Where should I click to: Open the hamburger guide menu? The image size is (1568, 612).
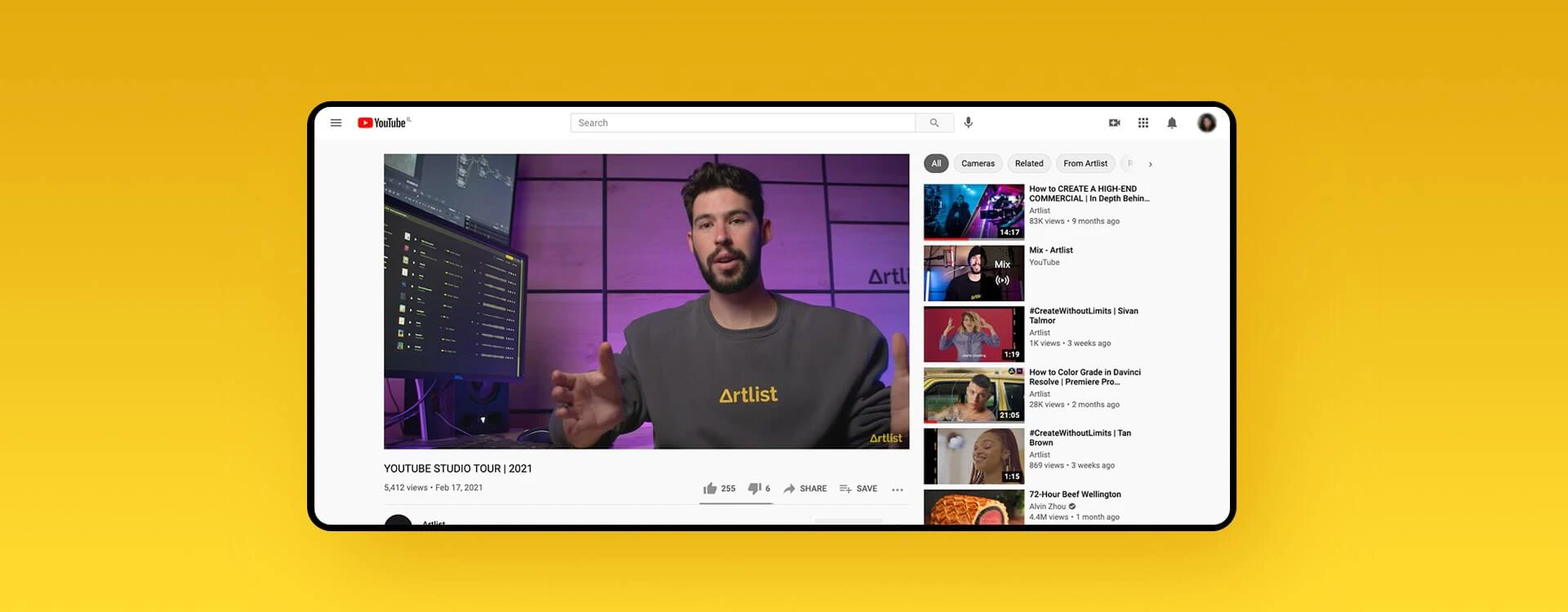click(x=336, y=123)
